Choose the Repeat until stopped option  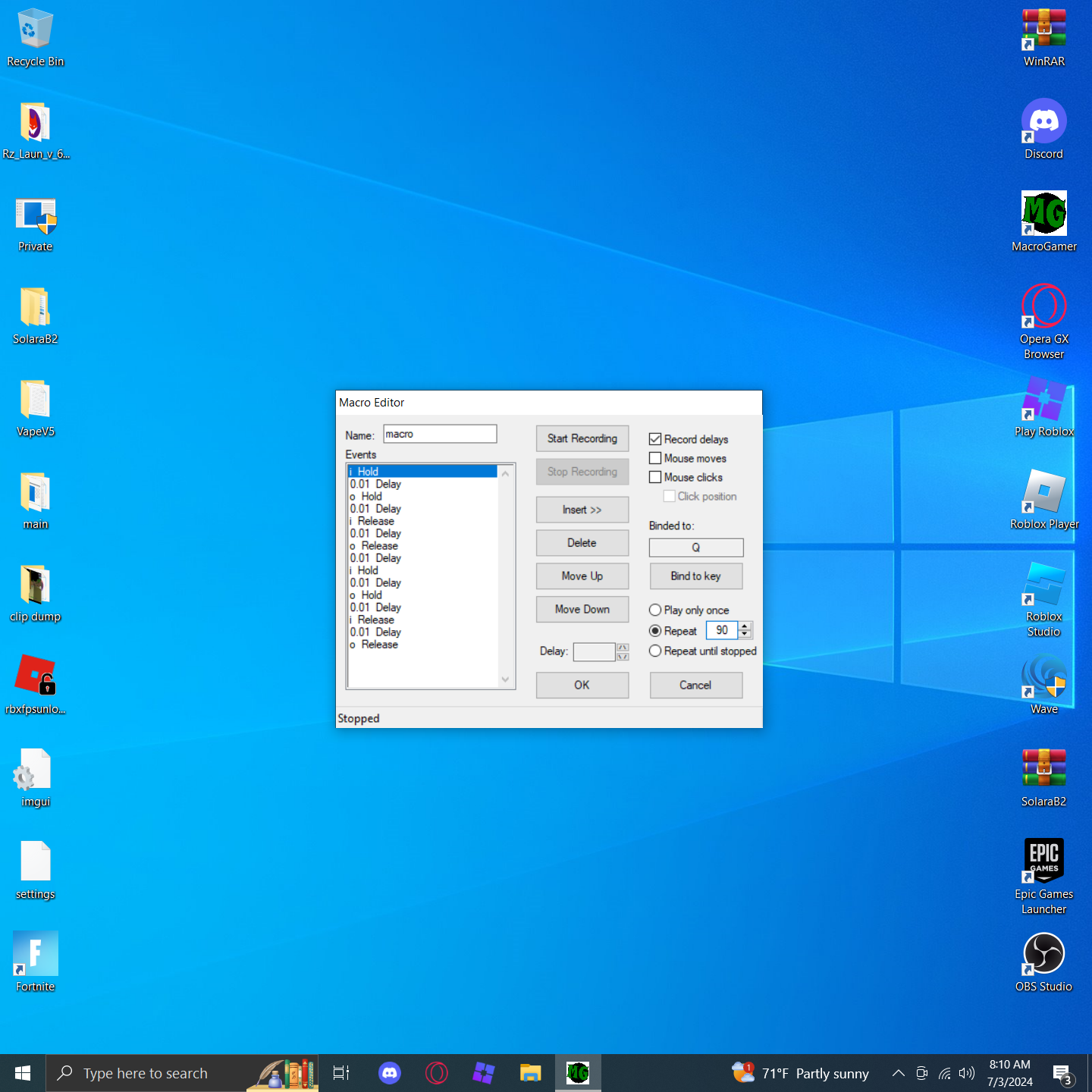[x=655, y=651]
